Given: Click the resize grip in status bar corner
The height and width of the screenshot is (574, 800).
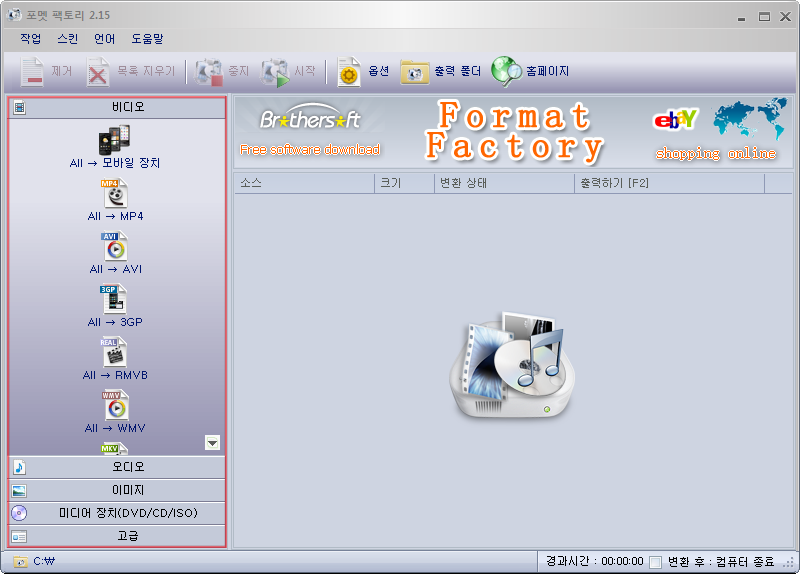Looking at the screenshot, I should (788, 563).
